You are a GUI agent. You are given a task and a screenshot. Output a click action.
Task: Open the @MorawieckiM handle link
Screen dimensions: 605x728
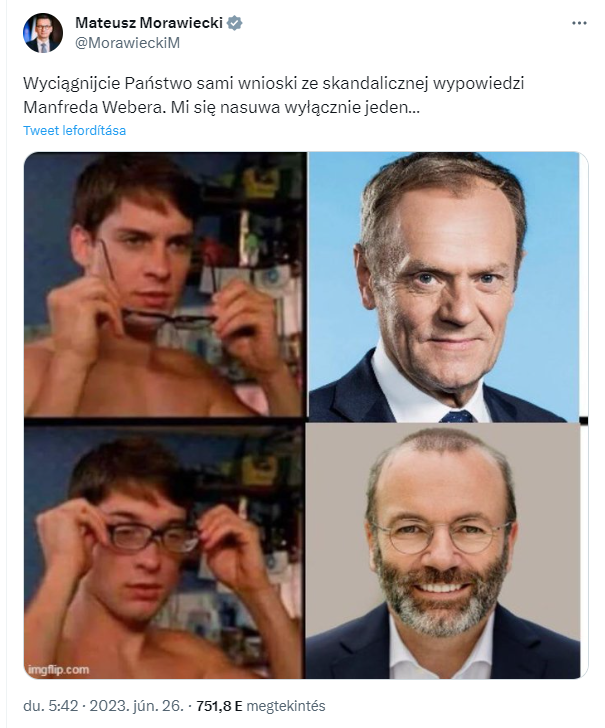pos(127,43)
